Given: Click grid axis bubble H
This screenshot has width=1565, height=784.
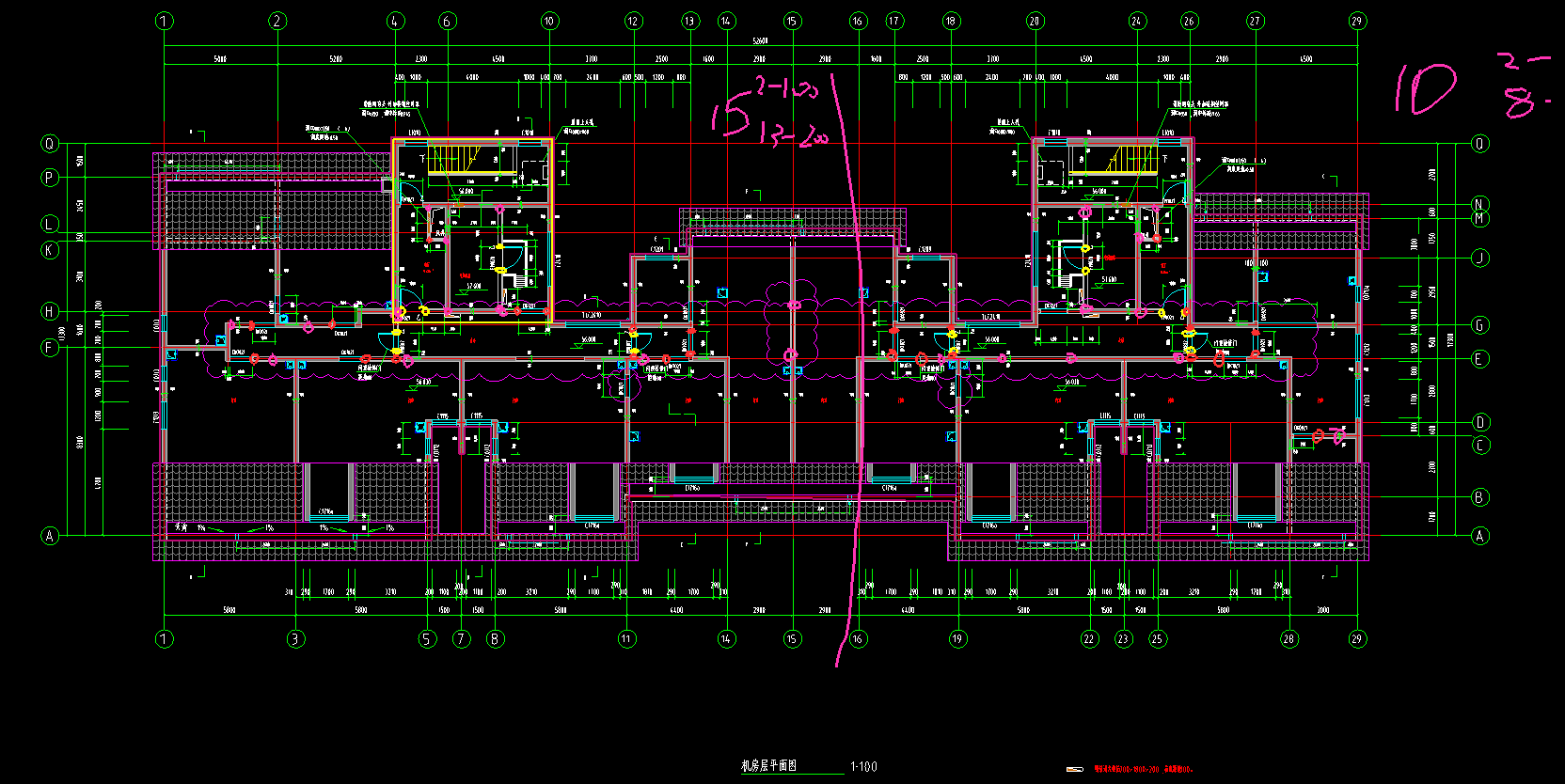Looking at the screenshot, I should [x=50, y=311].
